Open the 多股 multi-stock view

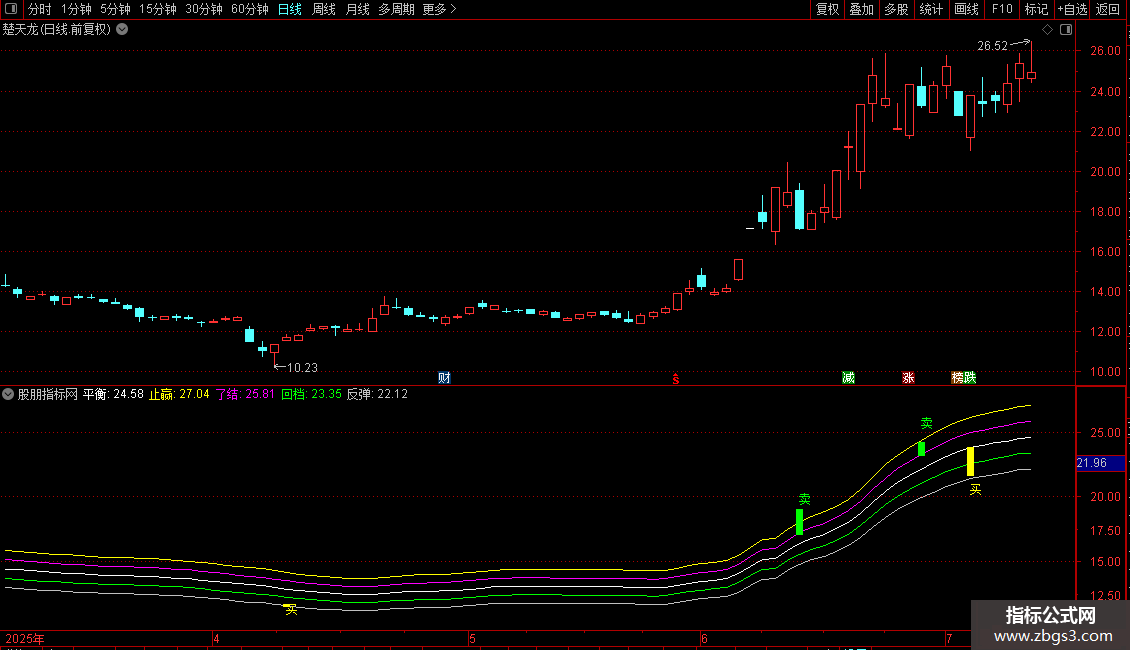(x=896, y=9)
